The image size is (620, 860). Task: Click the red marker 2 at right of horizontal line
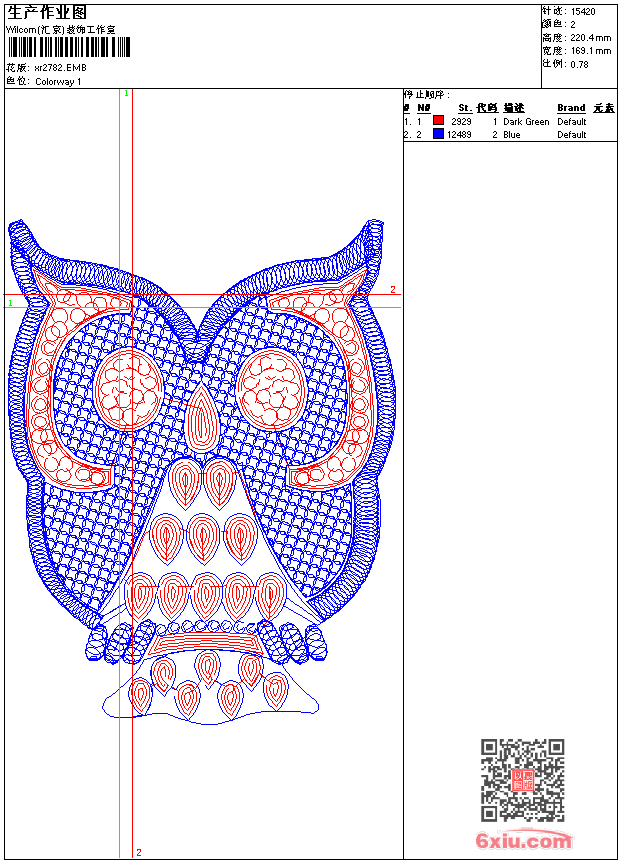point(393,290)
